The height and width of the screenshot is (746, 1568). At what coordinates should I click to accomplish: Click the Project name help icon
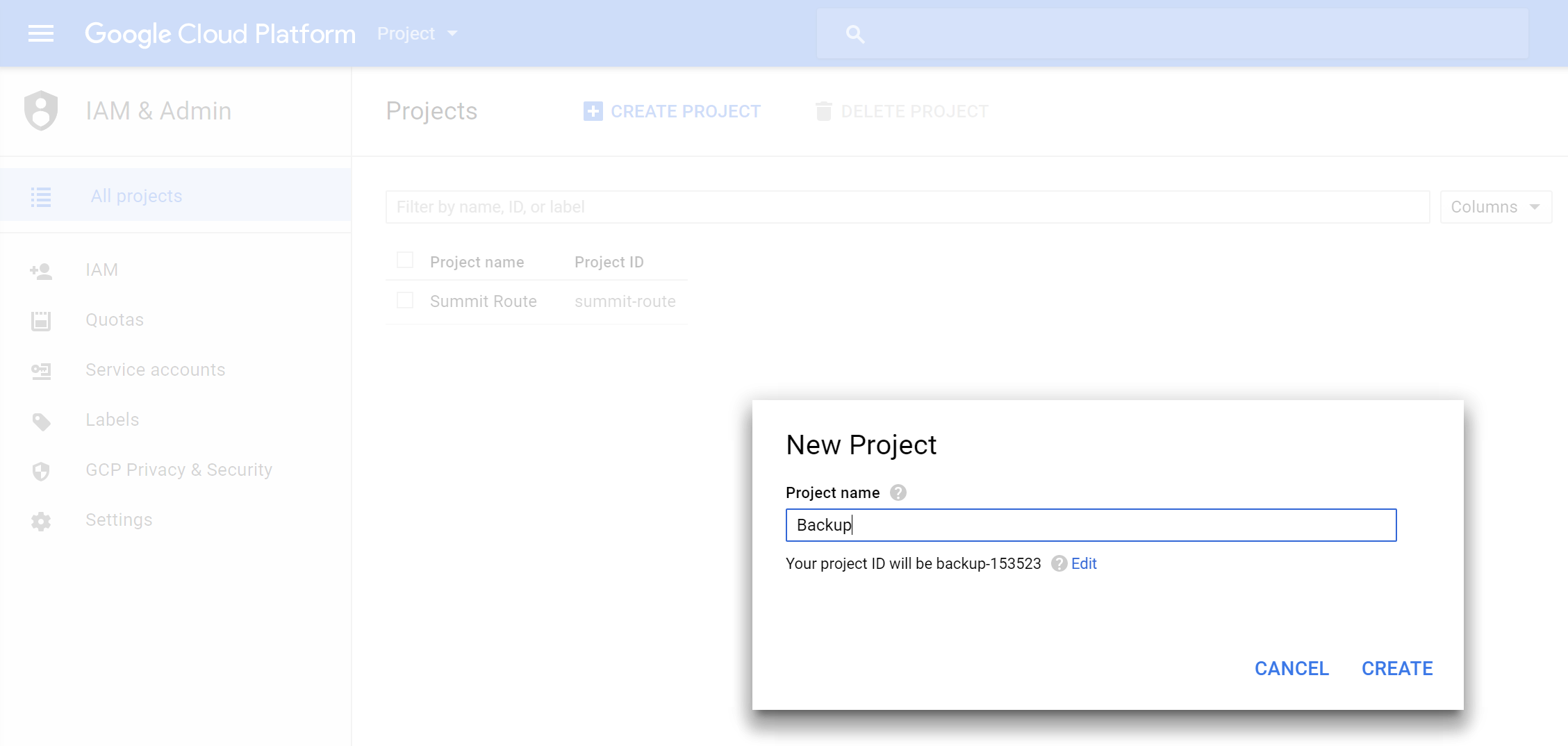898,492
